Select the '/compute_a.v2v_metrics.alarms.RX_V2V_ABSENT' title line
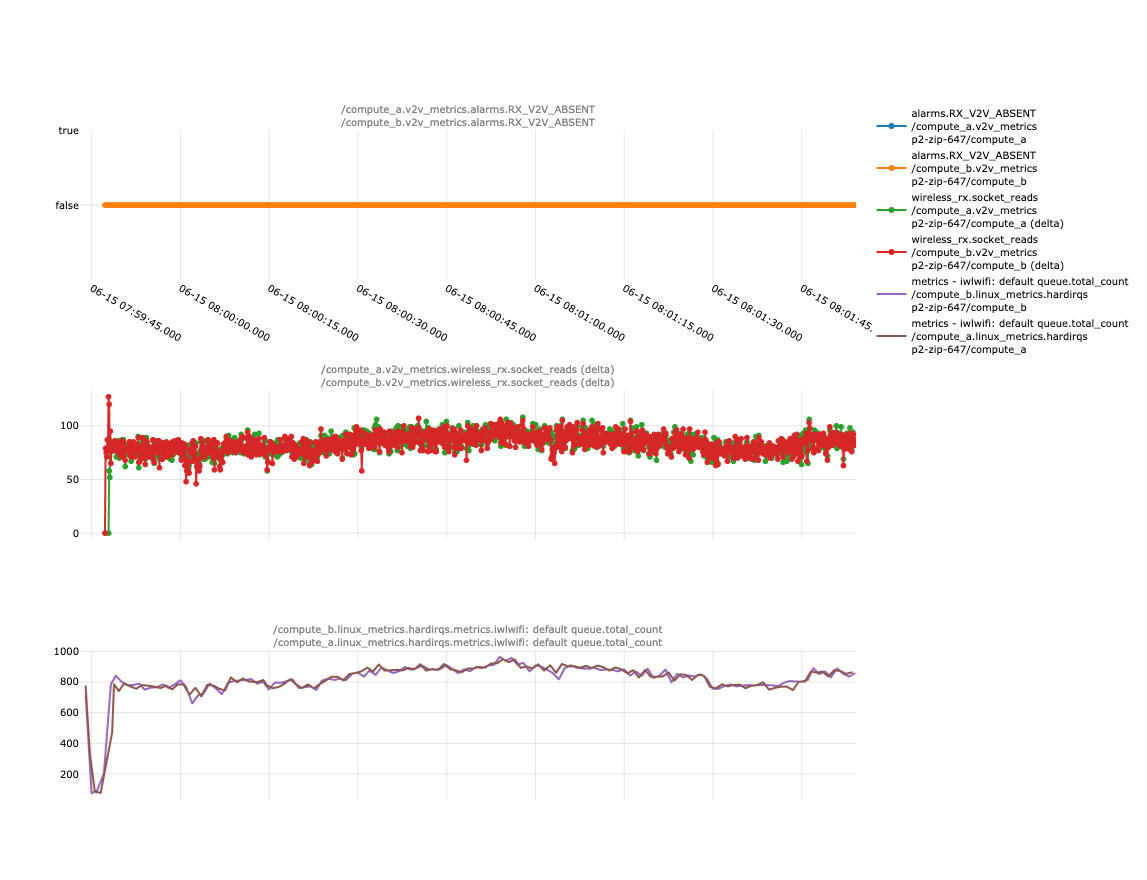1147x880 pixels. coord(468,110)
